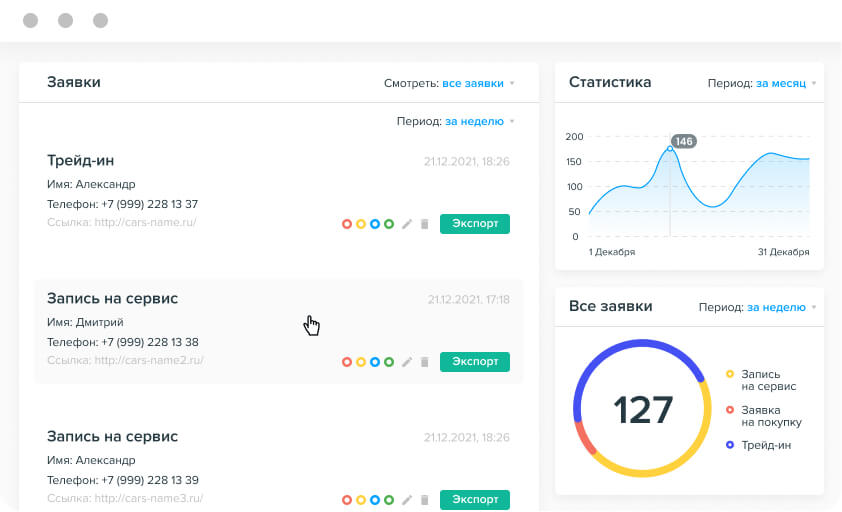
Task: Open Статистика period за месяц dropdown
Action: 781,83
